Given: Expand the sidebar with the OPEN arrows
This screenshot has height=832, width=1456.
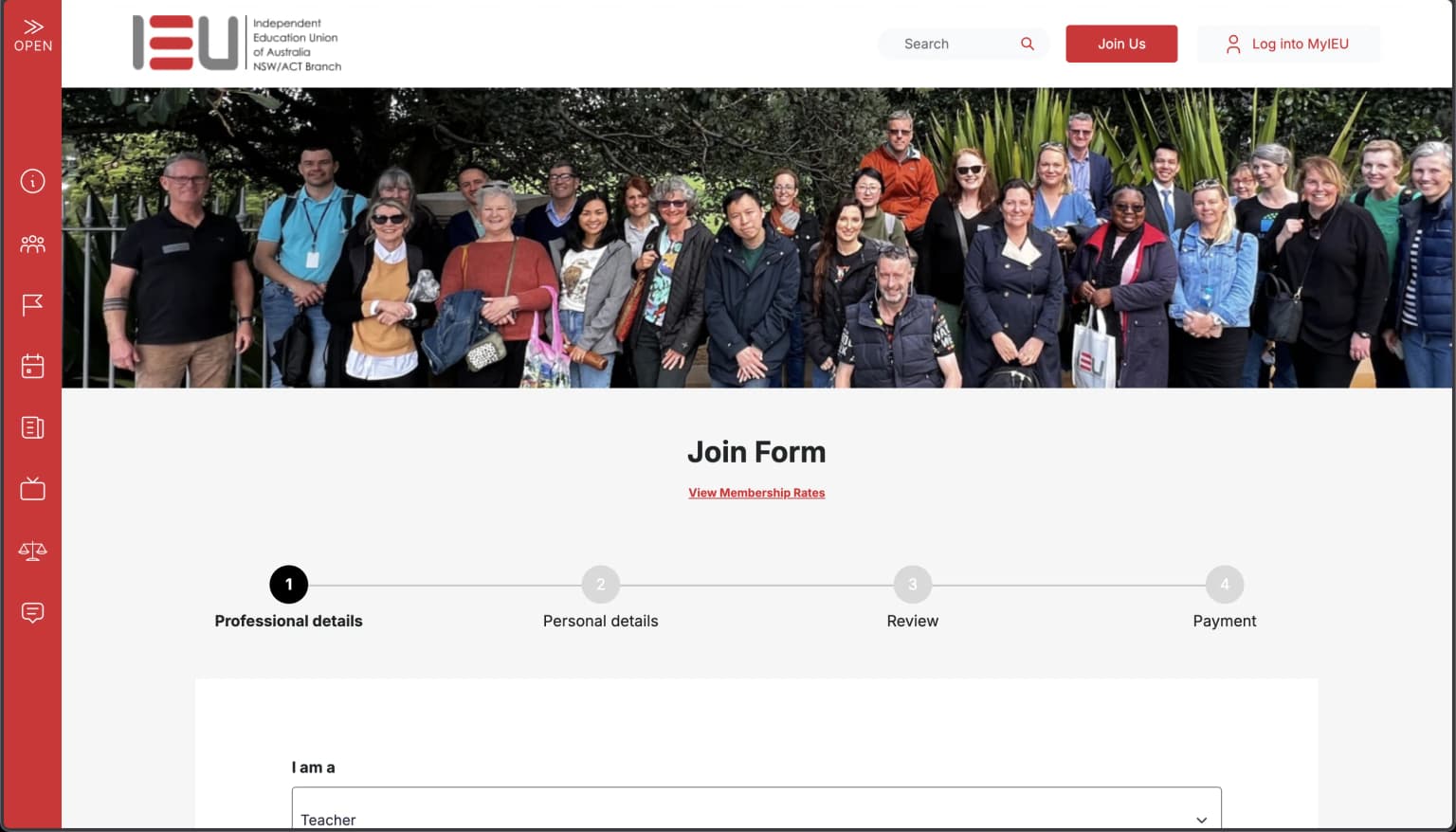Looking at the screenshot, I should (x=33, y=34).
